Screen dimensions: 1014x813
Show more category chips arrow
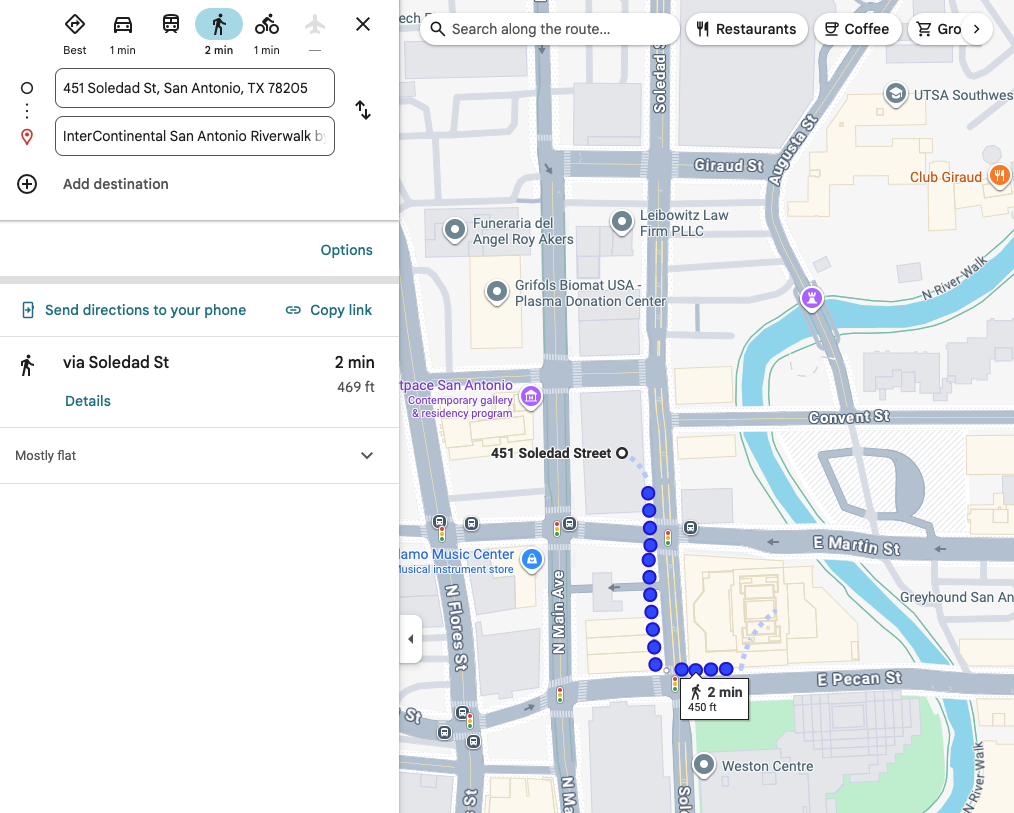(x=976, y=29)
